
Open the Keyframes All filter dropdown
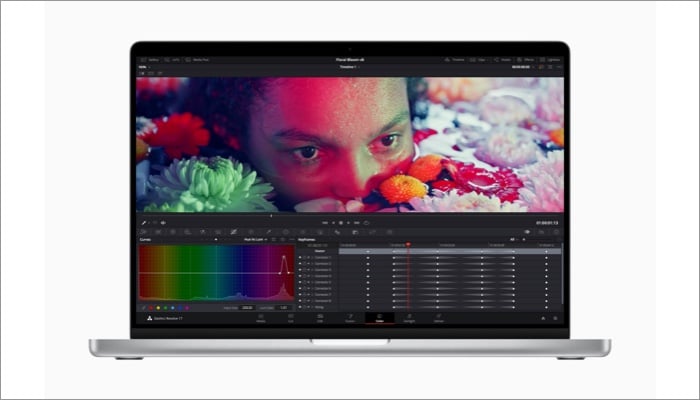coord(514,240)
